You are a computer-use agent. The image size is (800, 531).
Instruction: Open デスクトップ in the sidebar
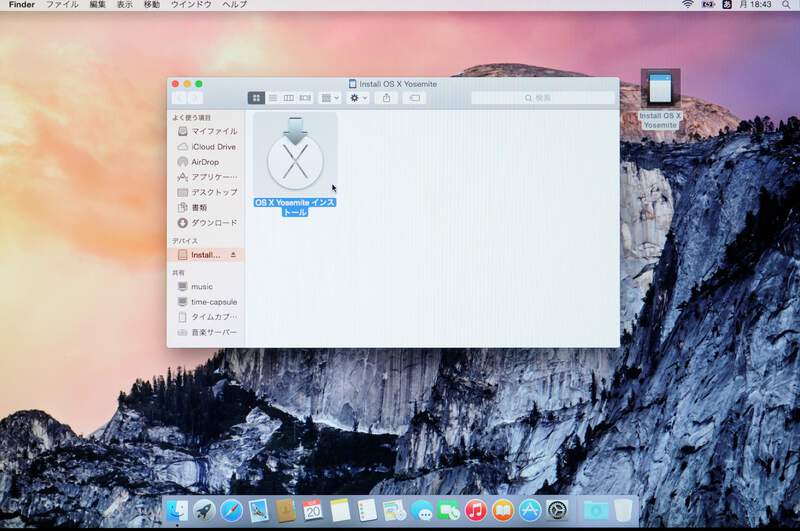[208, 192]
